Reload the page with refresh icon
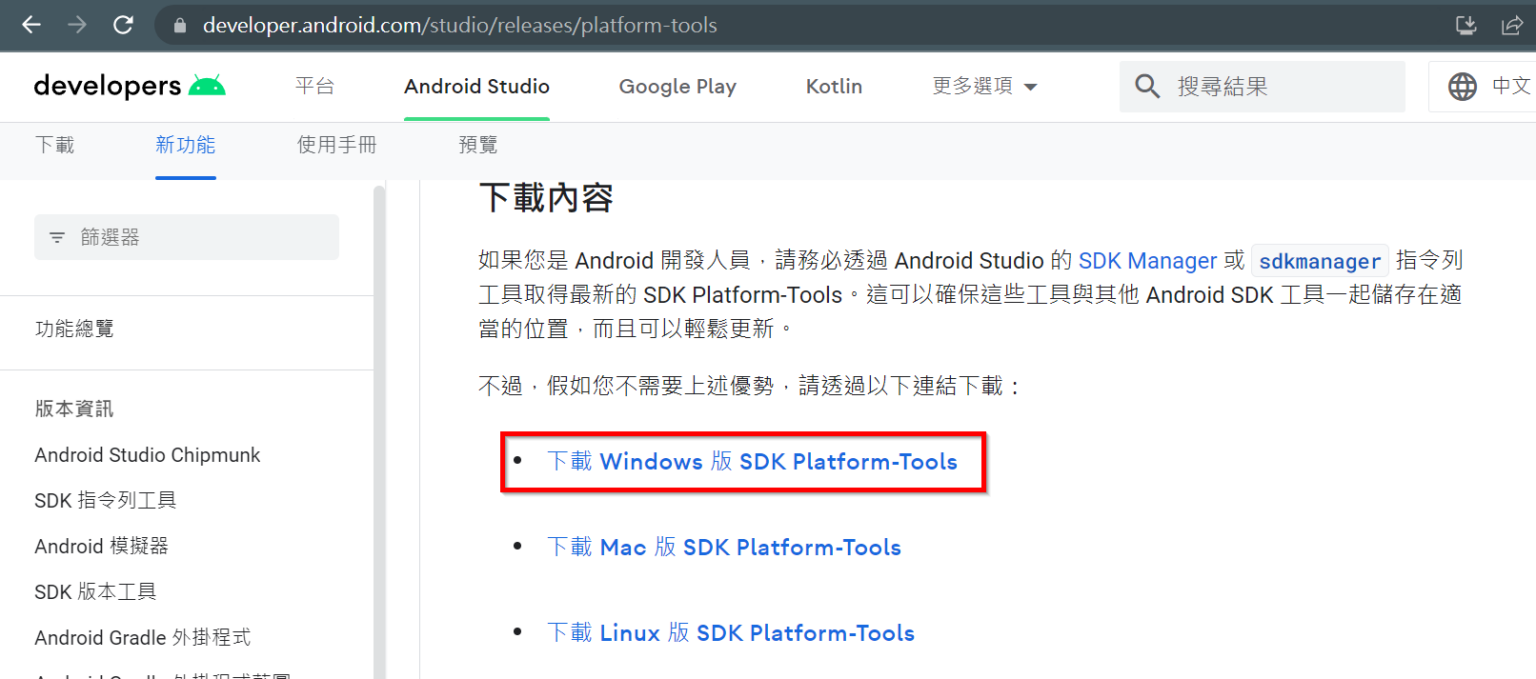Screen dimensions: 1536x679 click(123, 25)
